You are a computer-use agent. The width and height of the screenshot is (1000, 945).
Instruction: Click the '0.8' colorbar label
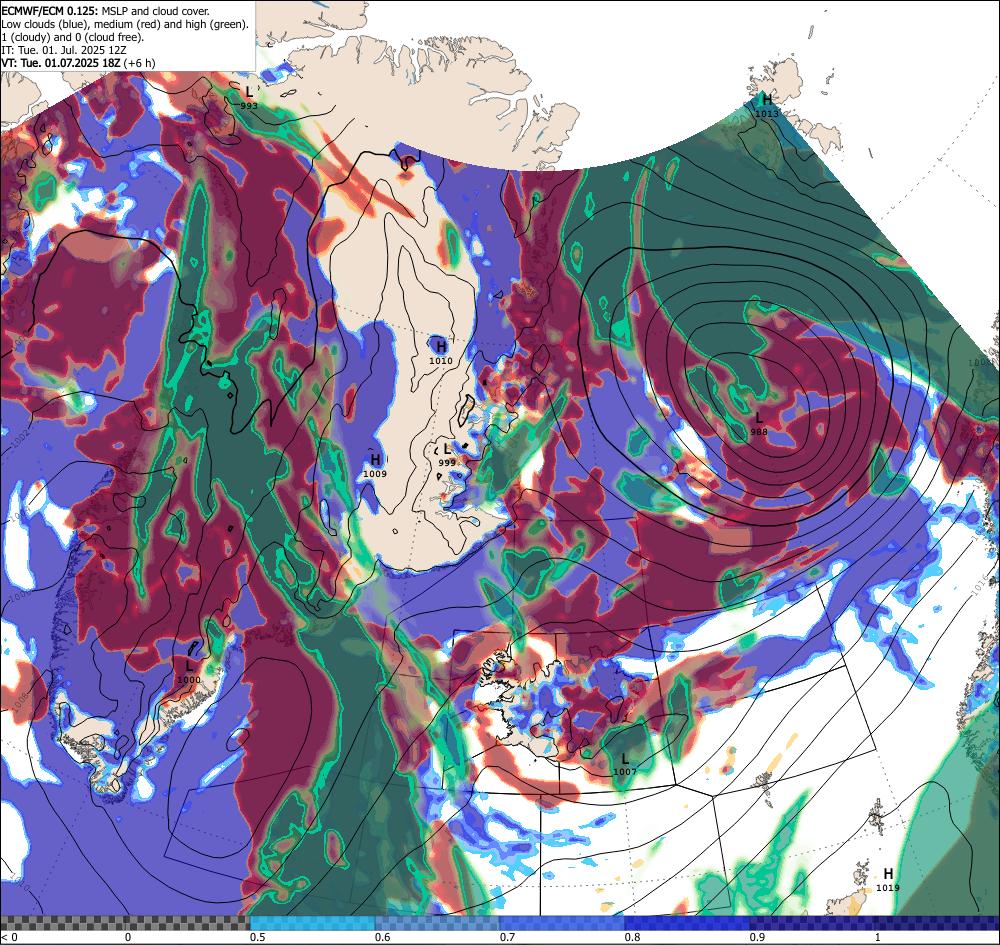(632, 937)
